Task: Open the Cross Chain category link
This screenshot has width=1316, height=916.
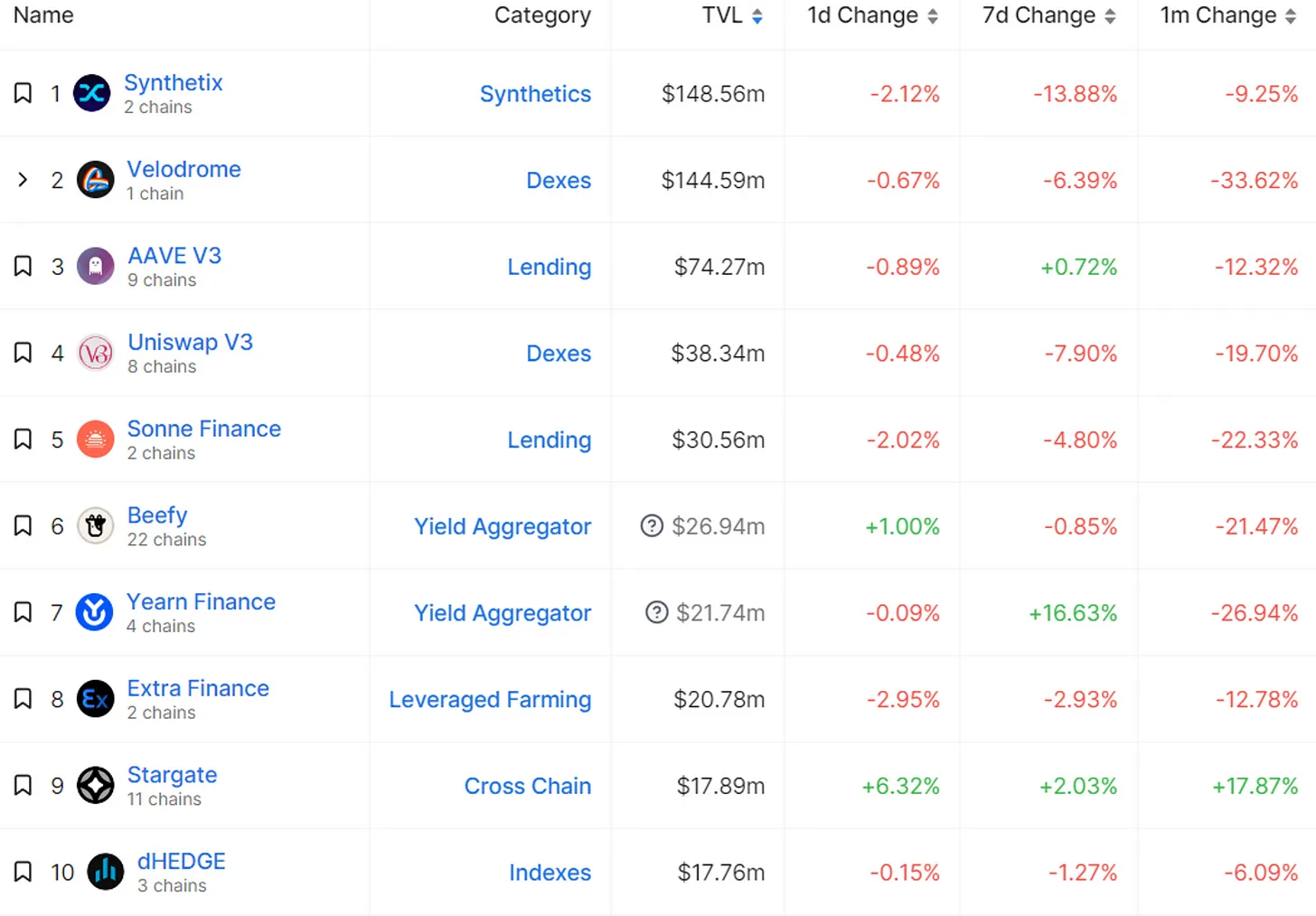Action: coord(528,786)
